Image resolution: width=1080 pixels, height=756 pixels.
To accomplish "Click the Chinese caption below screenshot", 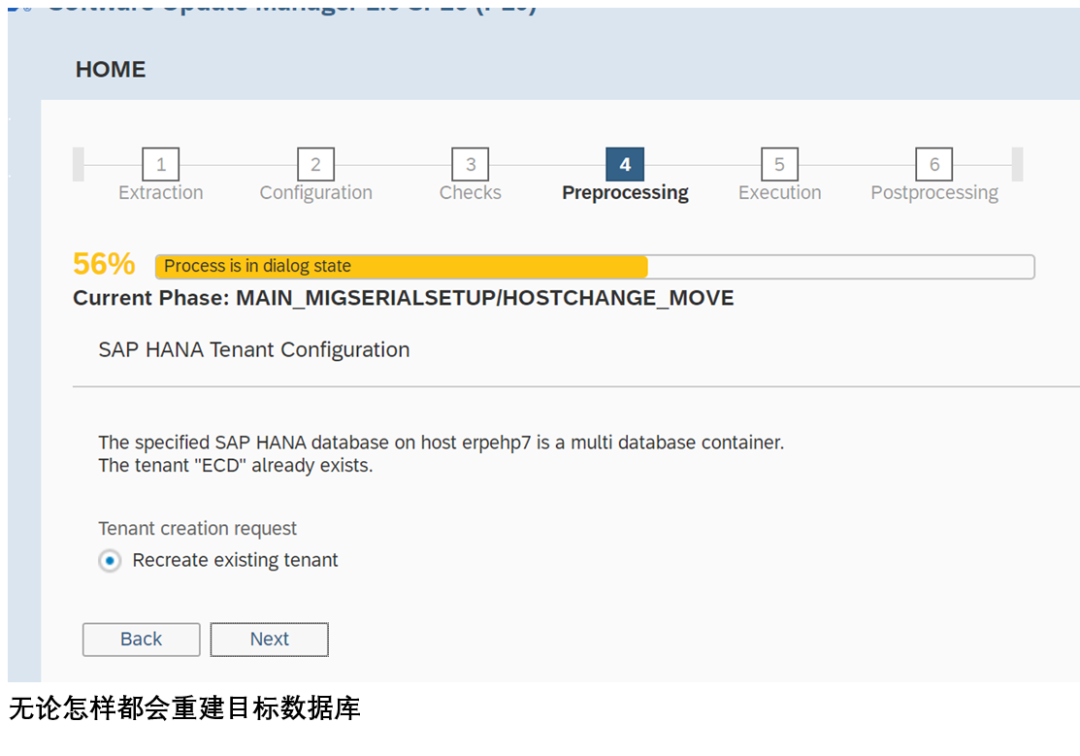I will (x=185, y=708).
